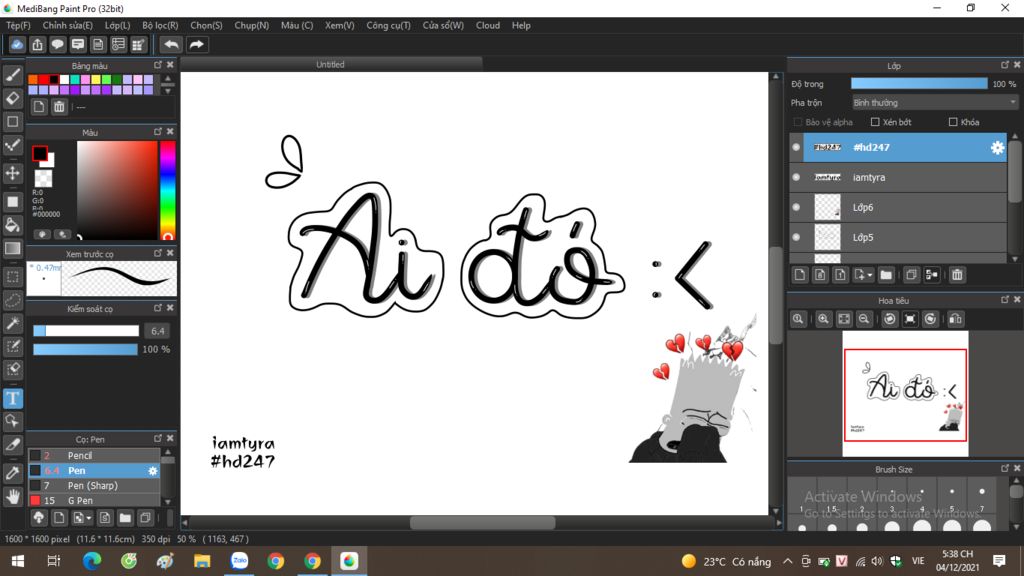Toggle visibility of layer Lớp5
The height and width of the screenshot is (576, 1024).
pos(796,238)
